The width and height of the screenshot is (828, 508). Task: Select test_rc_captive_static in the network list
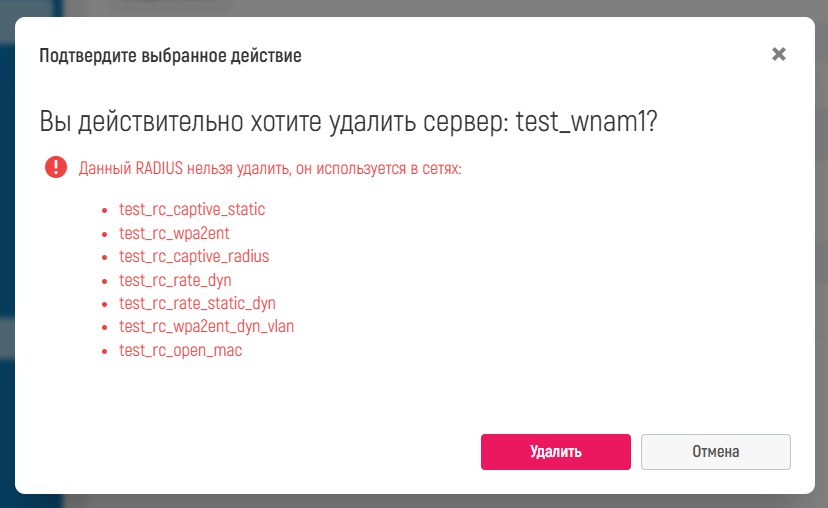point(191,210)
